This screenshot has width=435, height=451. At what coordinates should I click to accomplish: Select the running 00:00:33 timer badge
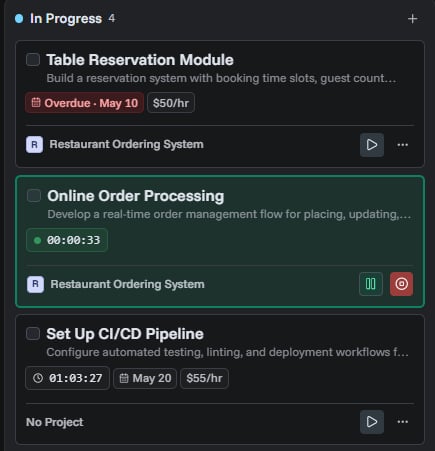tap(67, 240)
